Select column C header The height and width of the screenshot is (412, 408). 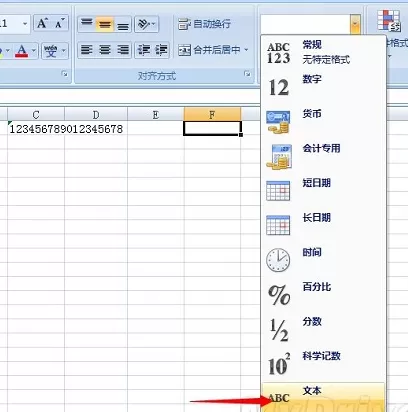point(36,114)
